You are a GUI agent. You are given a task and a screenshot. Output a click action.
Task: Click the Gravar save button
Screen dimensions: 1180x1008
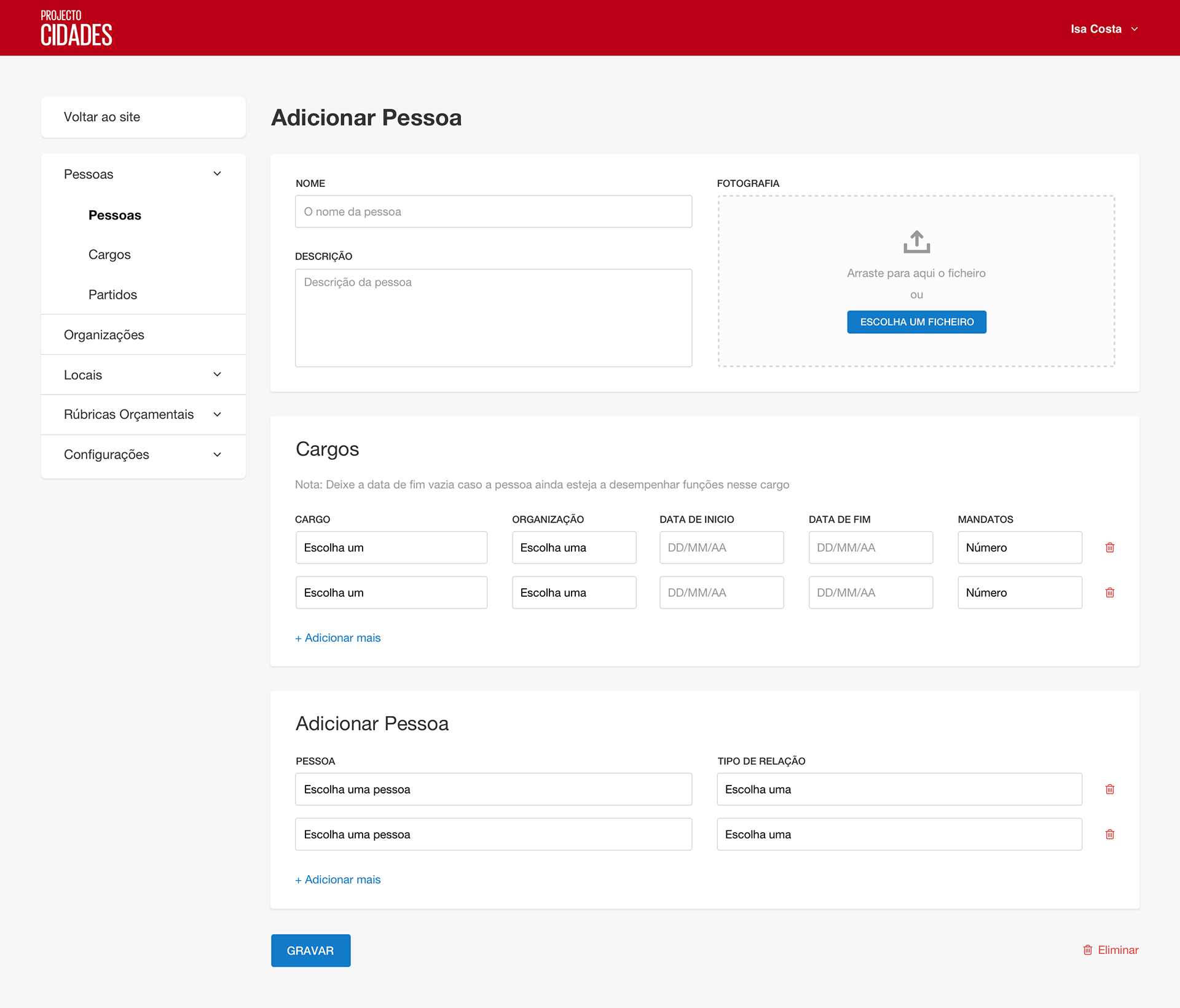(310, 950)
